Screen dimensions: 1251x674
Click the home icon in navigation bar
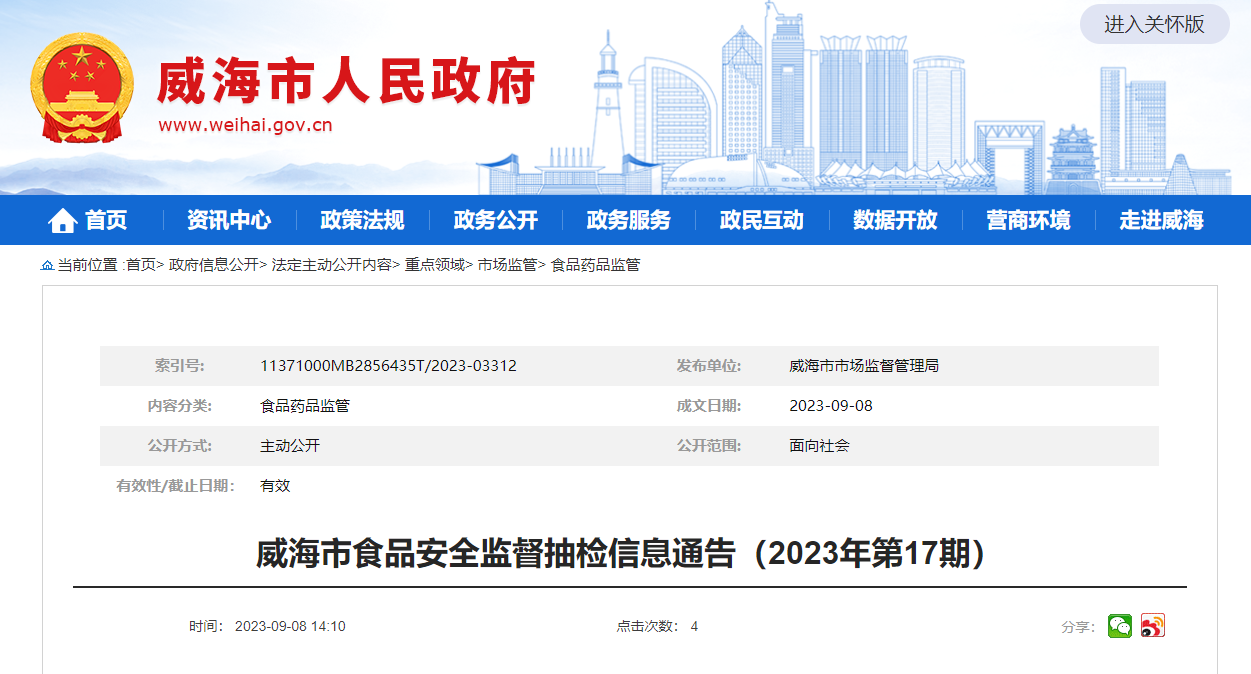click(63, 220)
